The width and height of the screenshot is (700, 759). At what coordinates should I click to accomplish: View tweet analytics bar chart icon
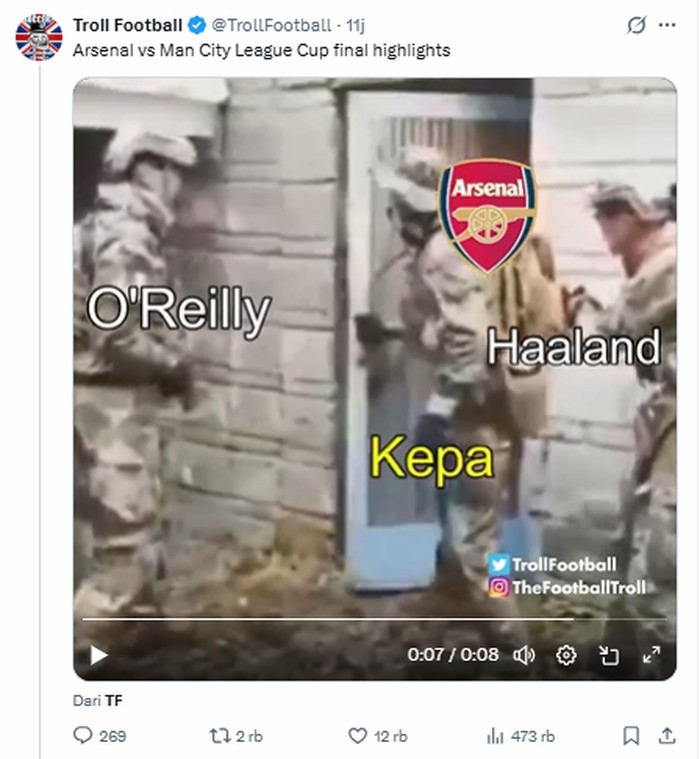click(x=494, y=736)
